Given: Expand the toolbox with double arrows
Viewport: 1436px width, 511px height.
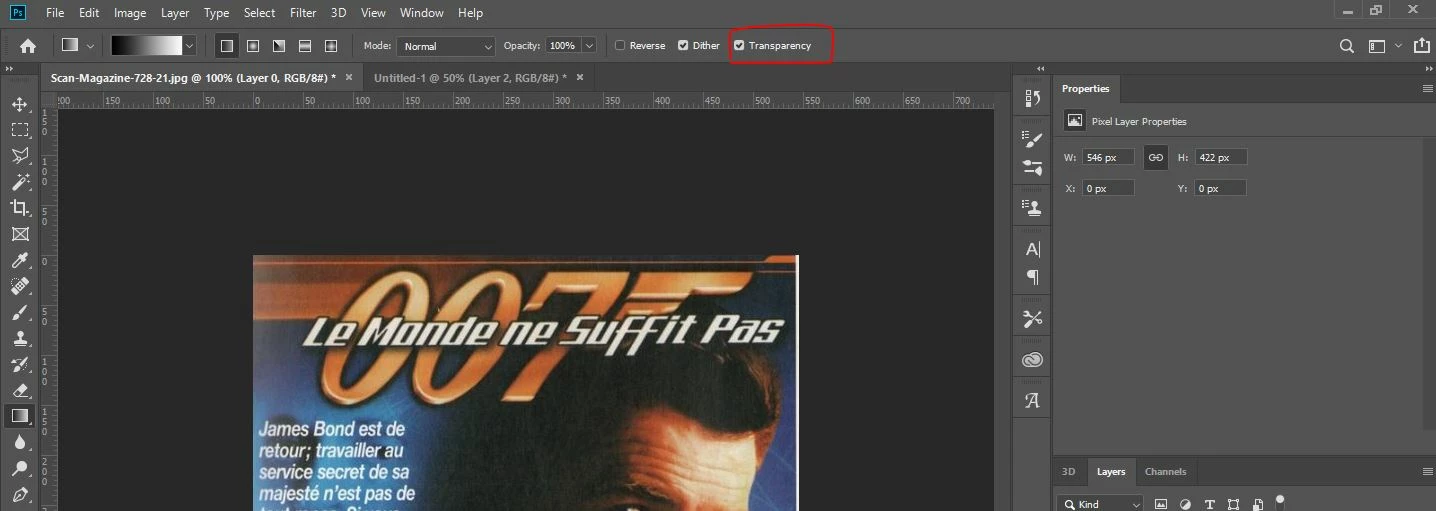Looking at the screenshot, I should 8,69.
